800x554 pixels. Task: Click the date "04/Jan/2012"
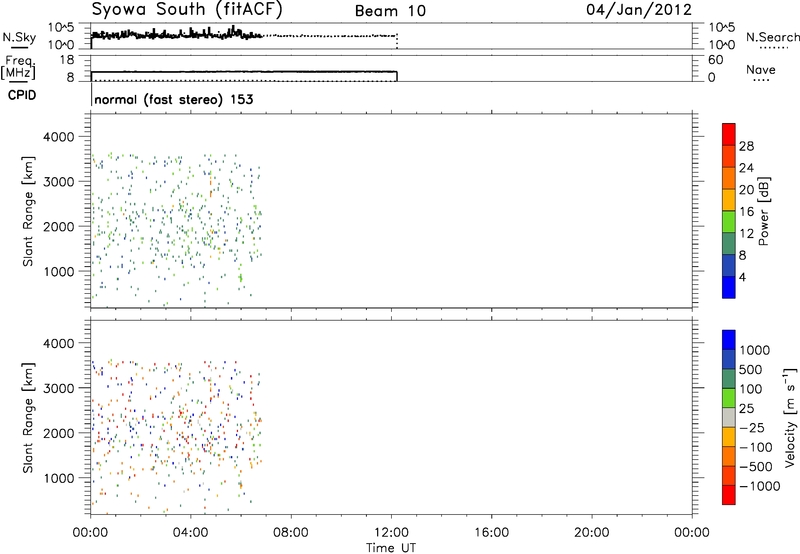point(639,10)
